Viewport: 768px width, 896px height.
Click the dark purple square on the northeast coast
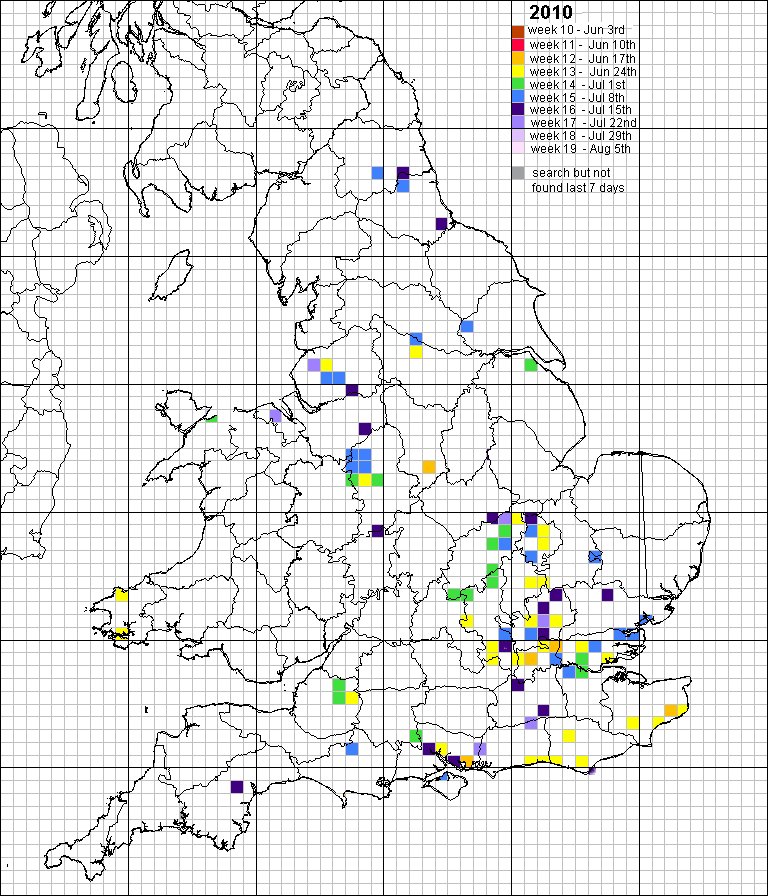coord(441,223)
